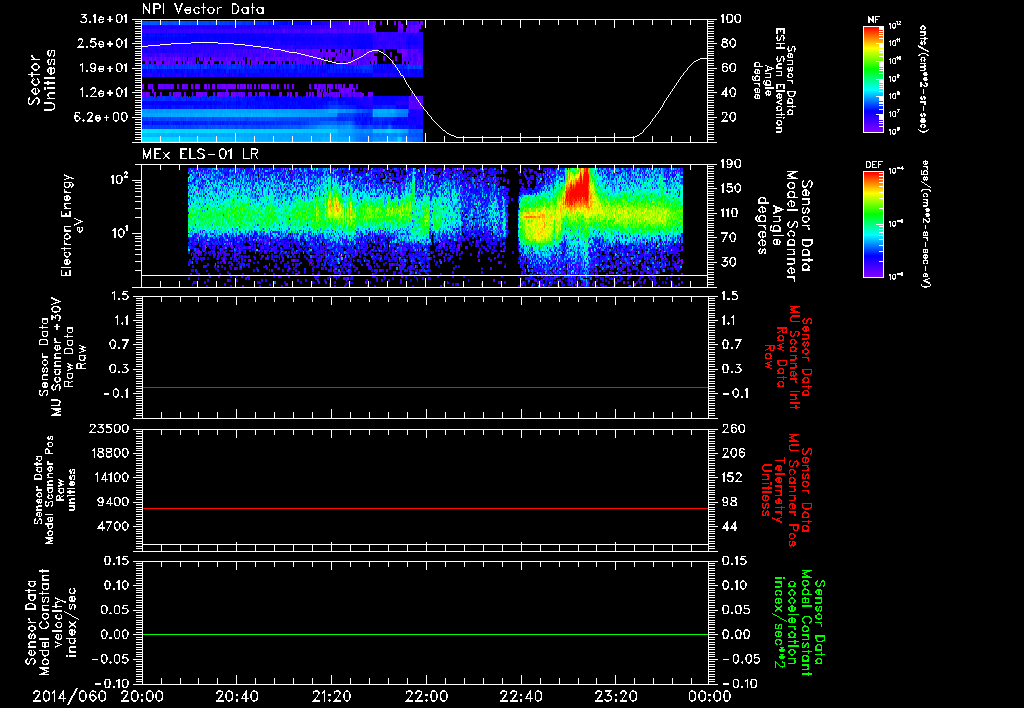The image size is (1024, 708).
Task: Select the 'NPI Vector Data' panel title
Action: [204, 9]
